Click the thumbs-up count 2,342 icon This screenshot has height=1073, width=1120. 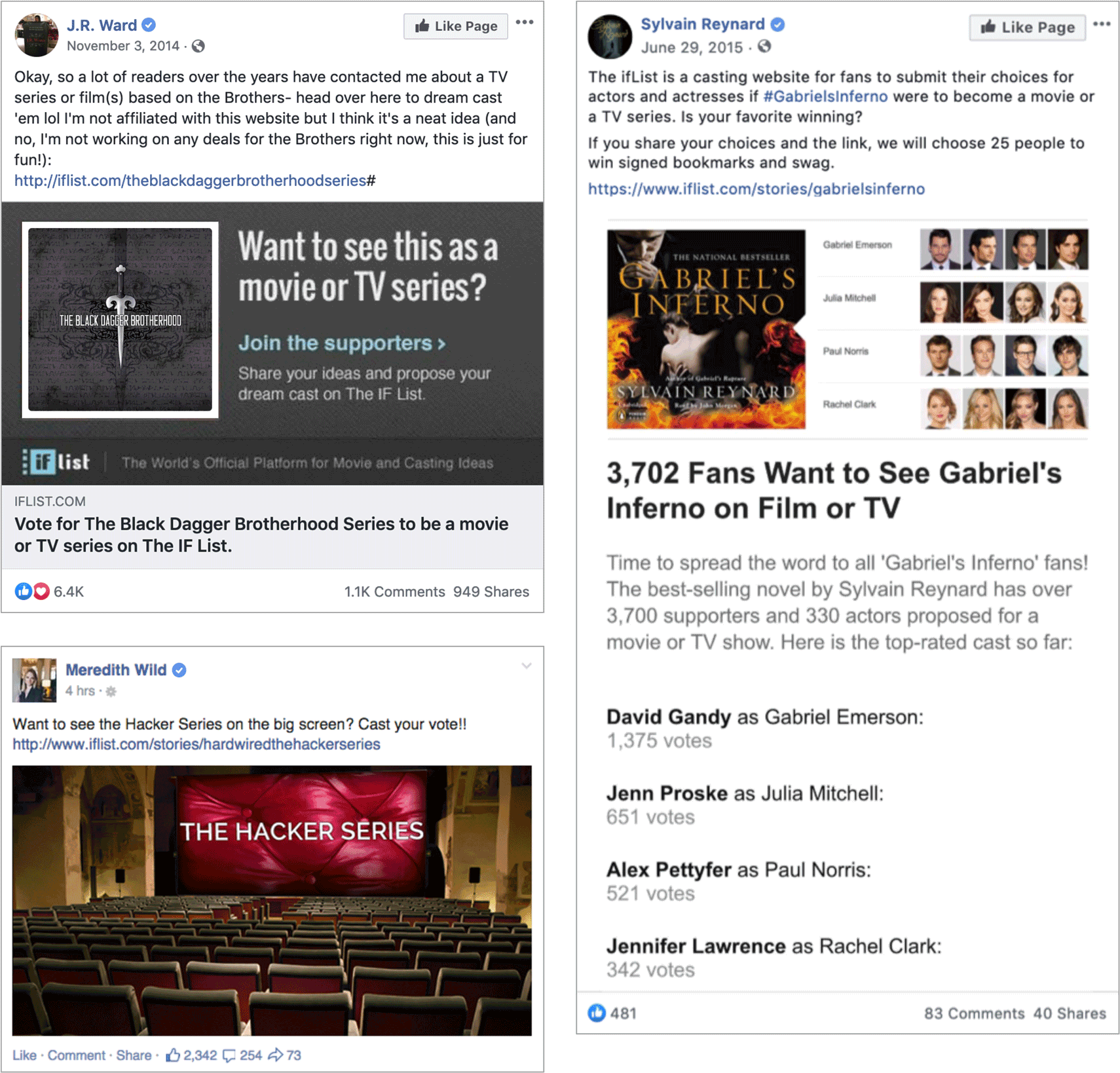point(173,1055)
